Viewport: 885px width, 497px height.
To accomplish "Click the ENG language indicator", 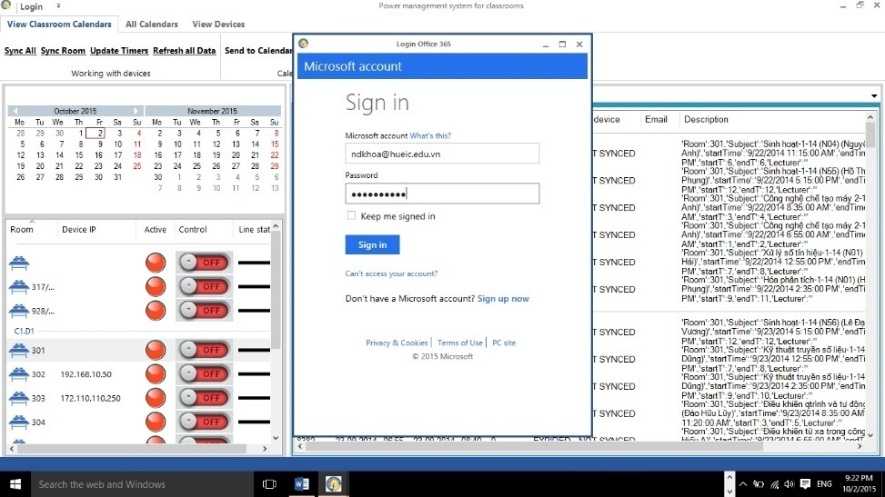I will tap(824, 484).
